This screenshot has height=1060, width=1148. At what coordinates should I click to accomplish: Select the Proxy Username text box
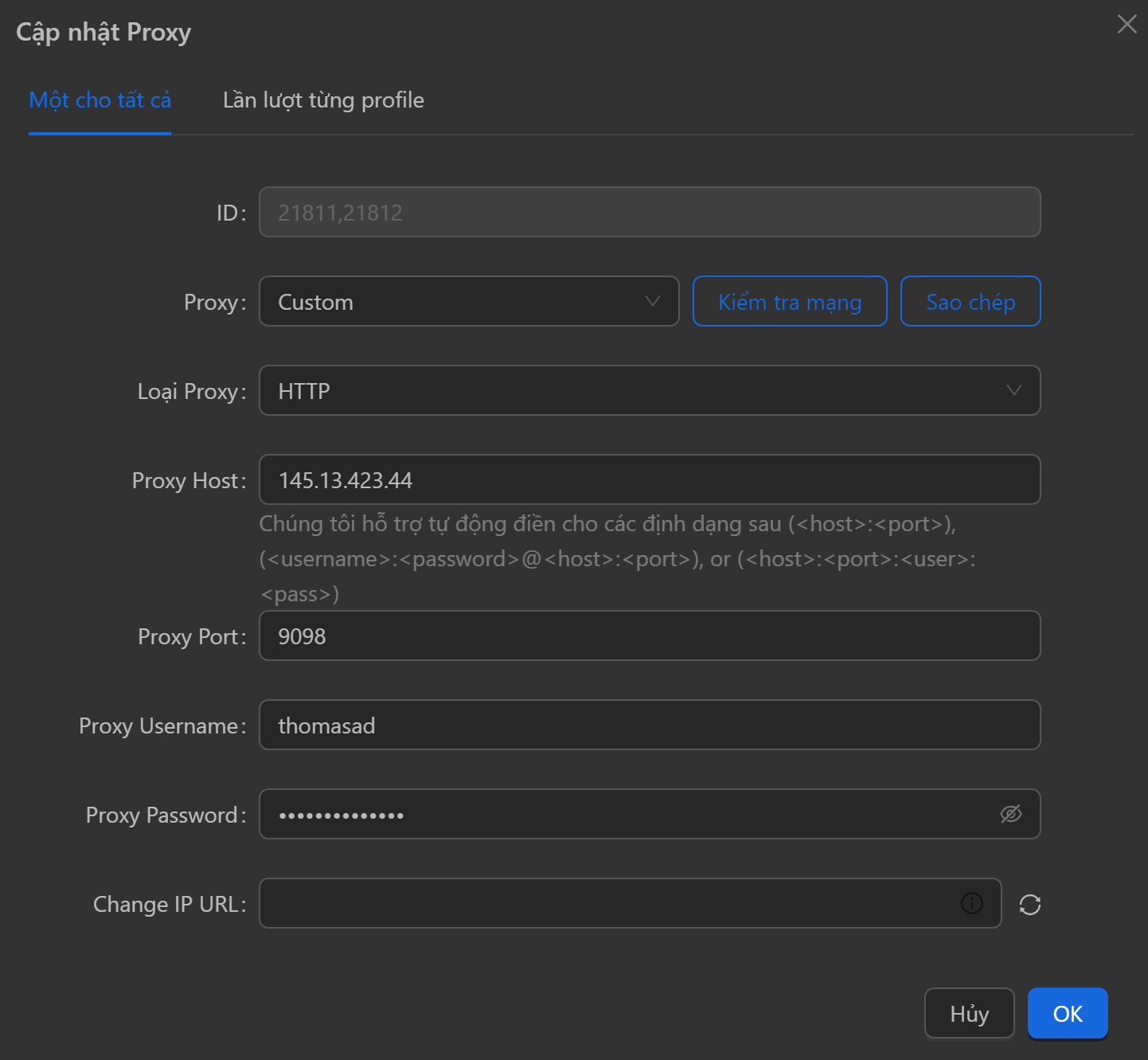649,726
